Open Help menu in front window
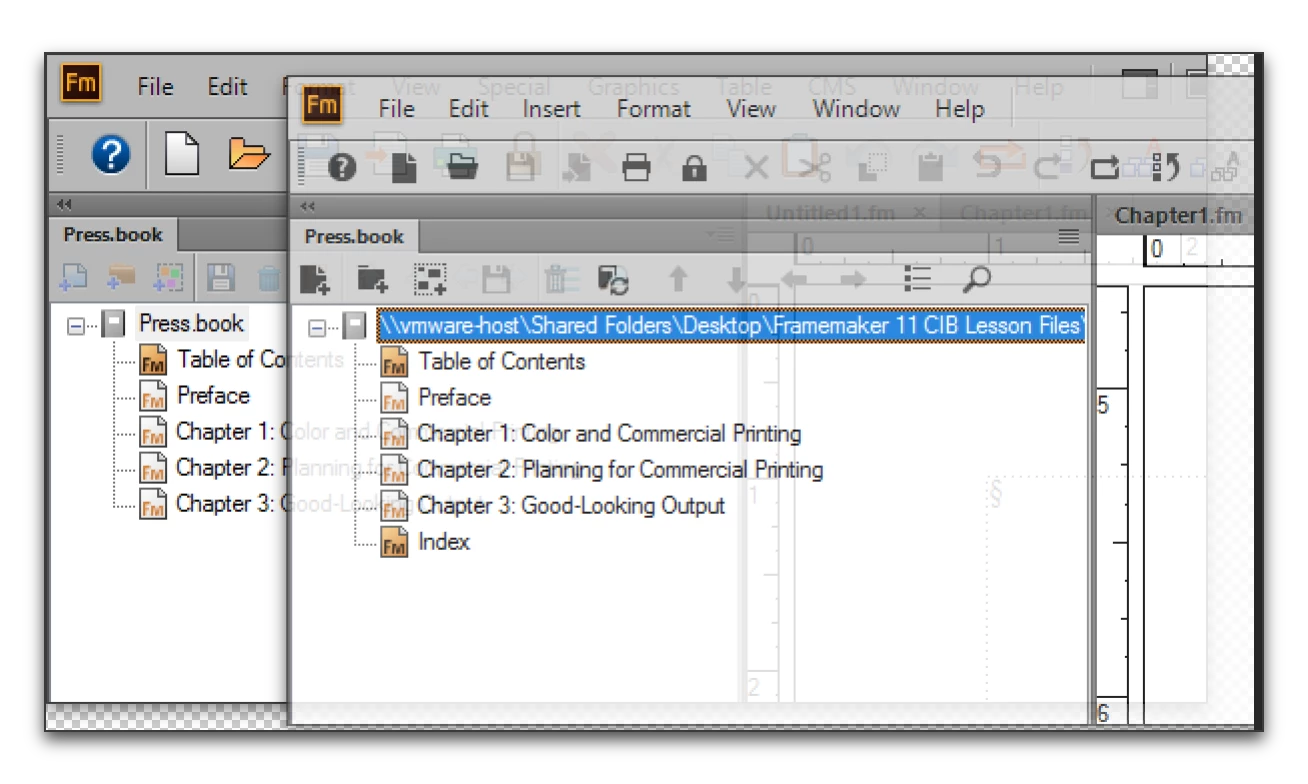Screen dimensions: 1308x784 [960, 109]
